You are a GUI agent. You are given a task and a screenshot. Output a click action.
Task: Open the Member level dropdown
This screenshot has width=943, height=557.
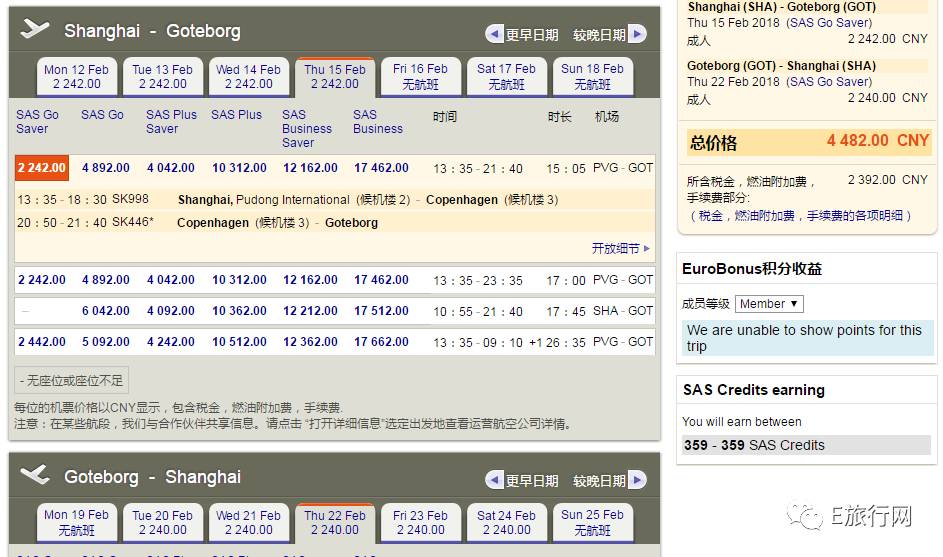(x=769, y=304)
